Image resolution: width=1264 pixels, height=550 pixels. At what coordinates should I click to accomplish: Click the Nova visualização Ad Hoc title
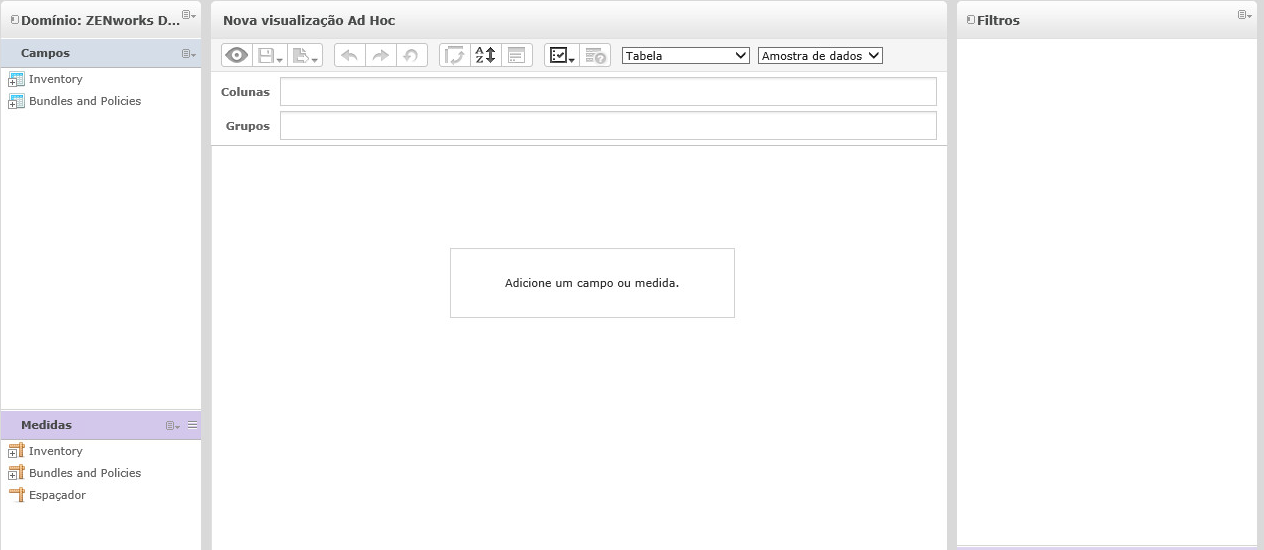309,20
